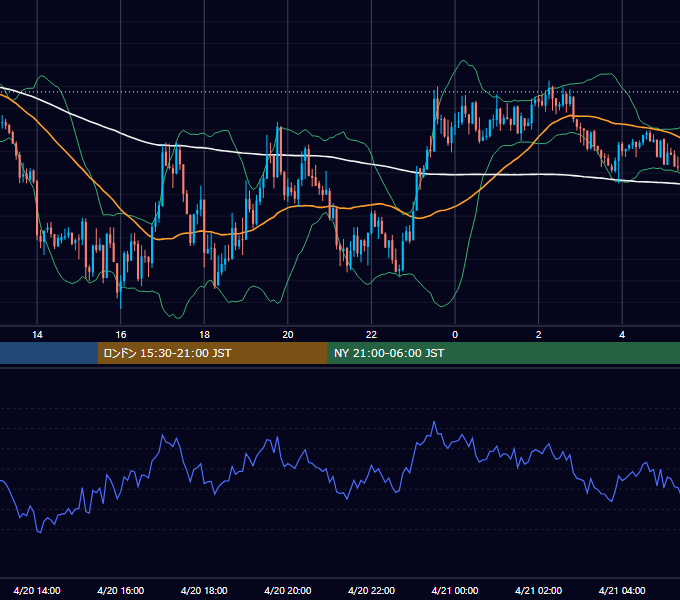The height and width of the screenshot is (600, 680).
Task: Click the 4/21 00:00 label on the lower axis
Action: click(455, 590)
